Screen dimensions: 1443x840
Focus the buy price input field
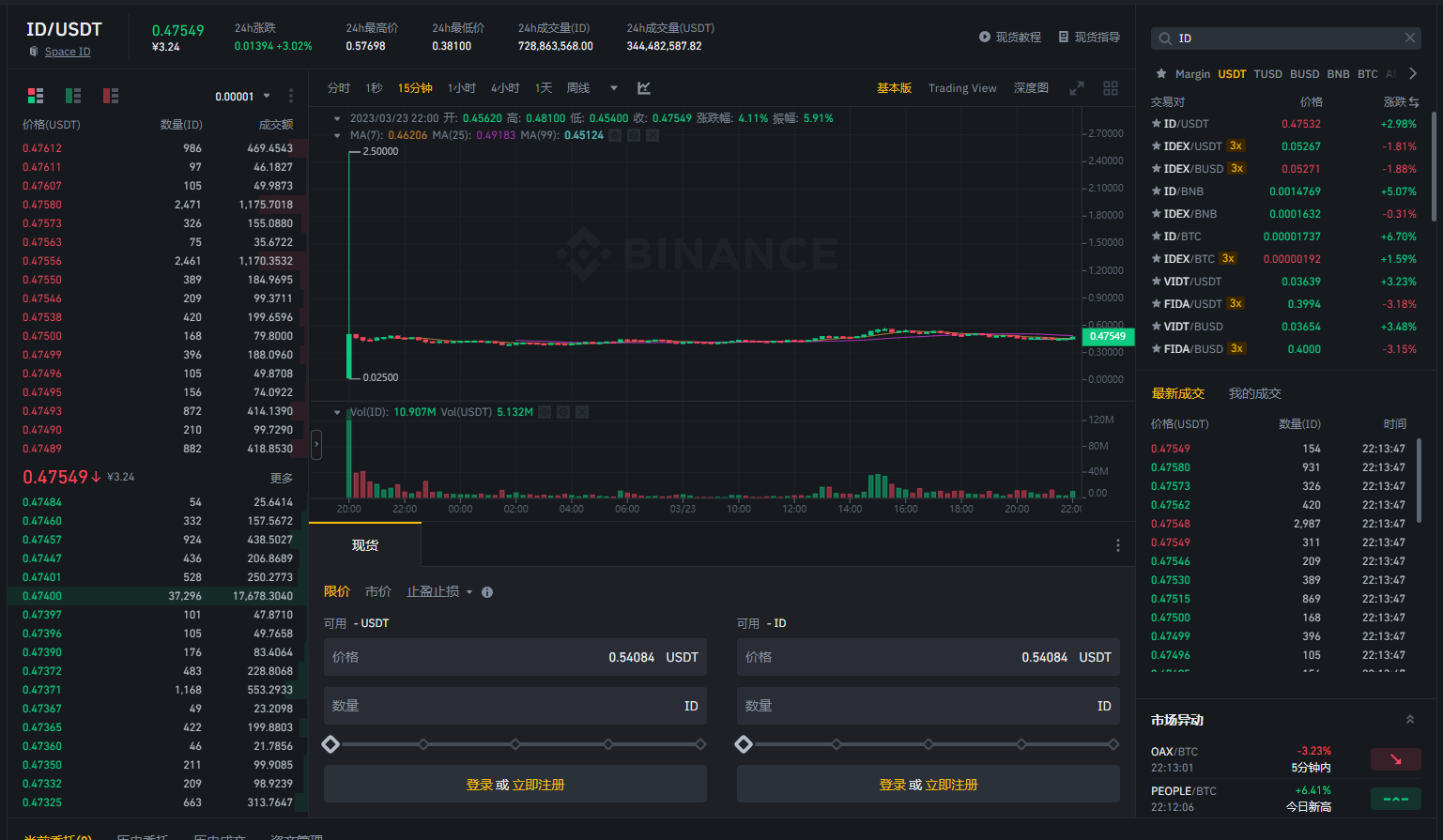click(x=515, y=657)
